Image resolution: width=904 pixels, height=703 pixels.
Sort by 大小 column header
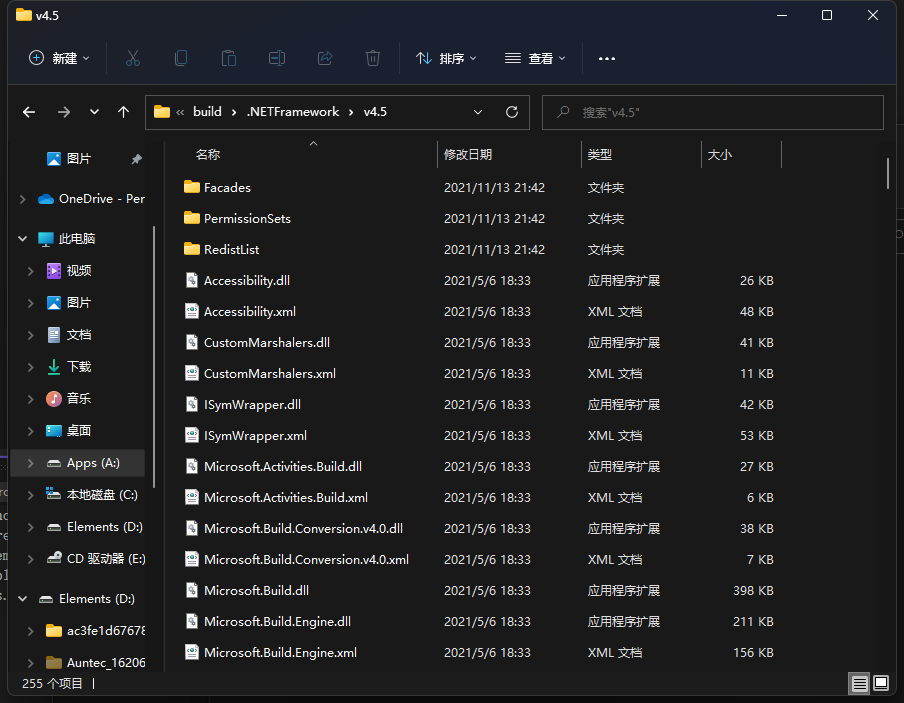point(720,155)
